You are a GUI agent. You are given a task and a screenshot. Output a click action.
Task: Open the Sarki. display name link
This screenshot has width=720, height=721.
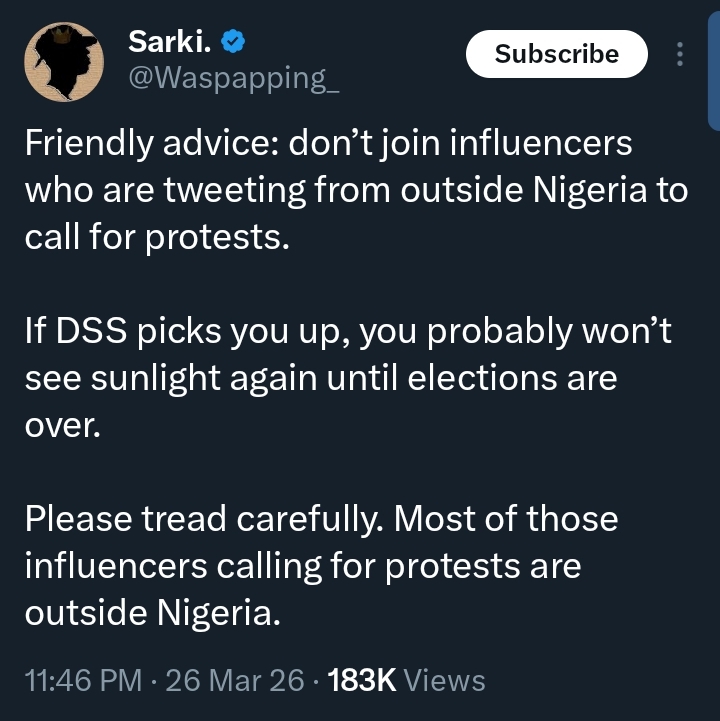point(168,43)
